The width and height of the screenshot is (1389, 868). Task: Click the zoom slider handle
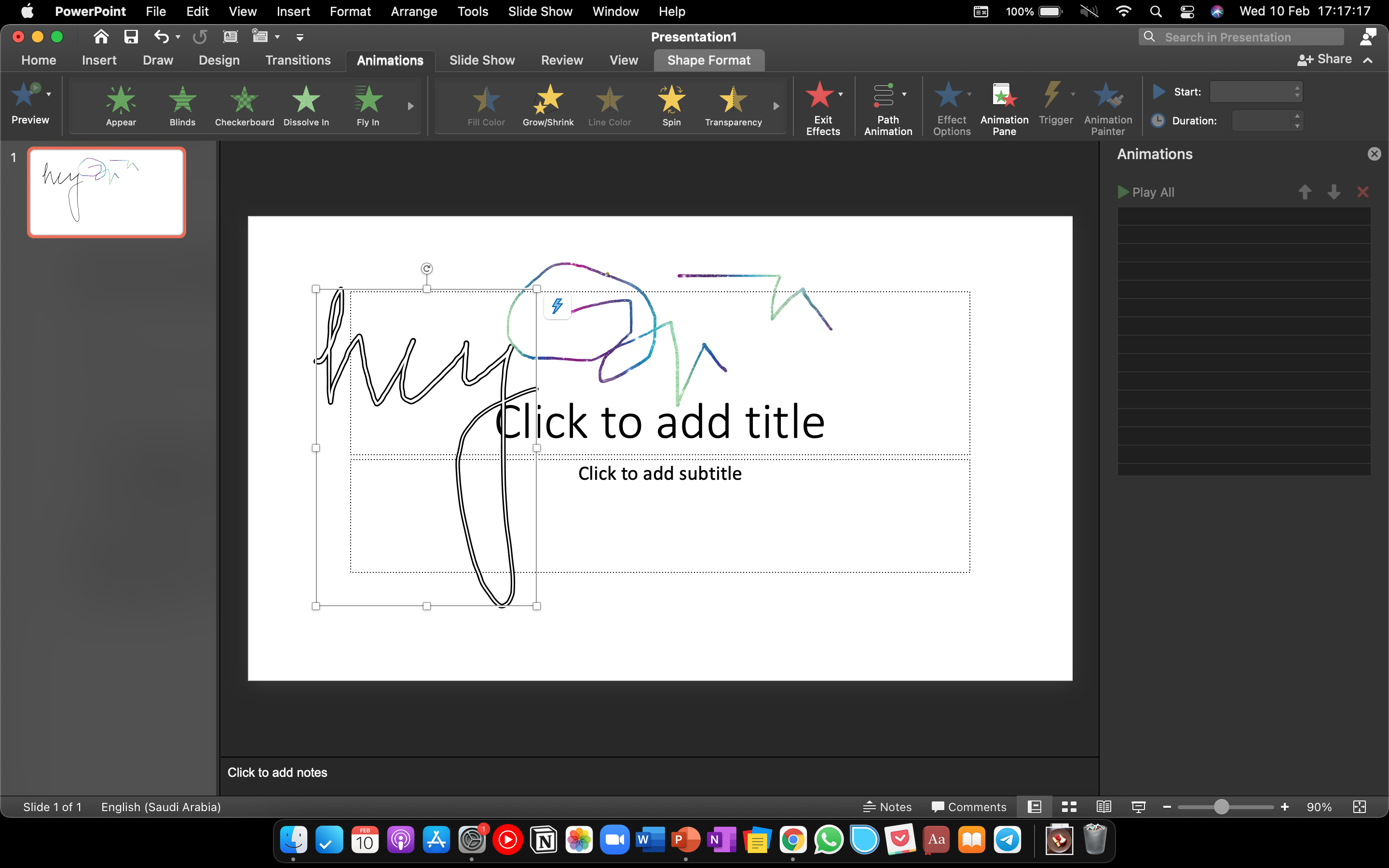tap(1221, 807)
